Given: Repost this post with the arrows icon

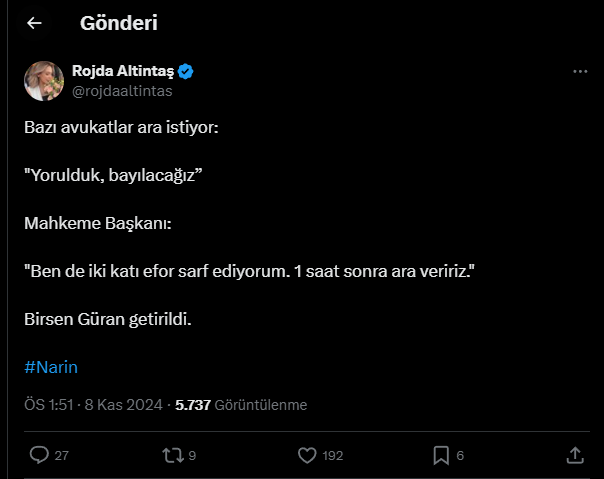Looking at the screenshot, I should (173, 455).
